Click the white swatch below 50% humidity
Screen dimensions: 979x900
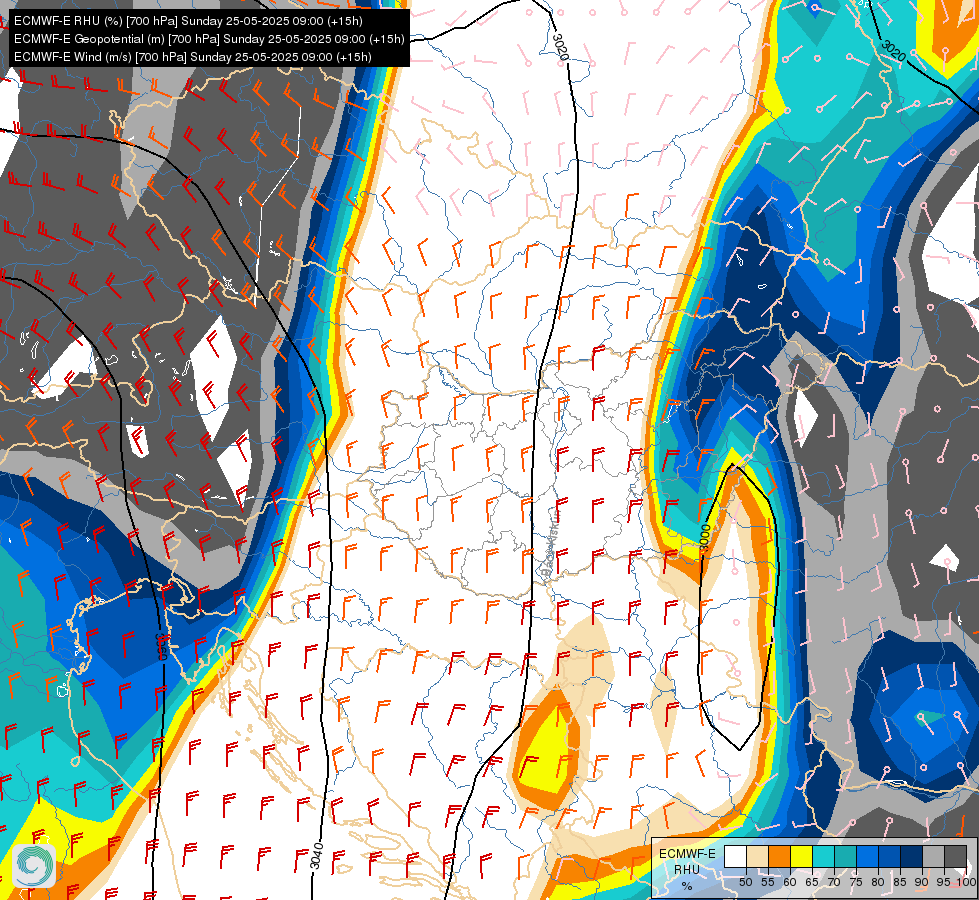pyautogui.click(x=735, y=856)
